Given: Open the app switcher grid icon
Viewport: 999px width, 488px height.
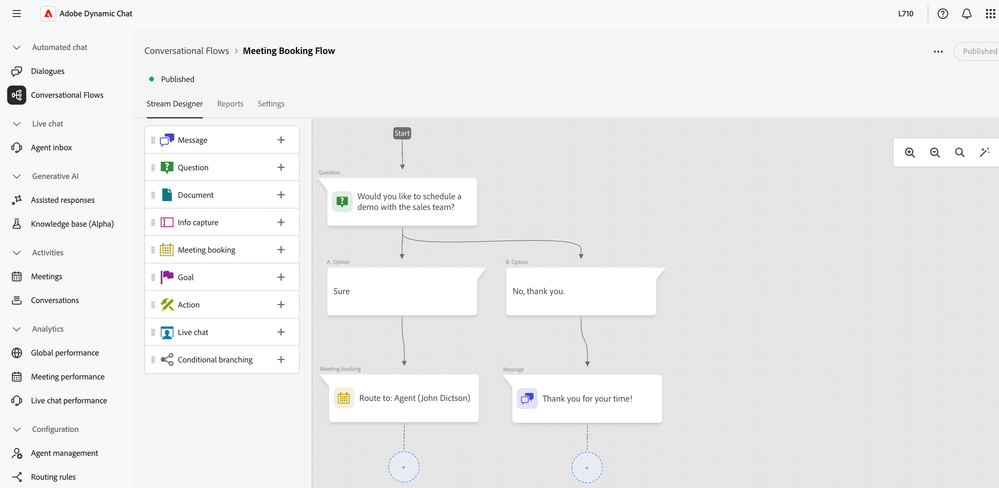Looking at the screenshot, I should tap(991, 14).
